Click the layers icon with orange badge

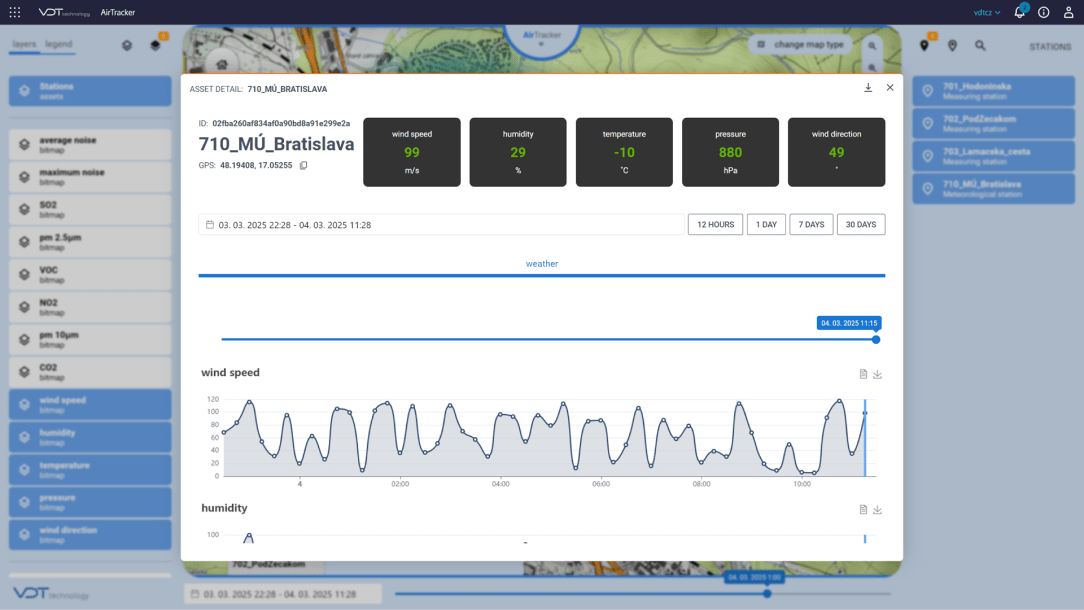[156, 46]
